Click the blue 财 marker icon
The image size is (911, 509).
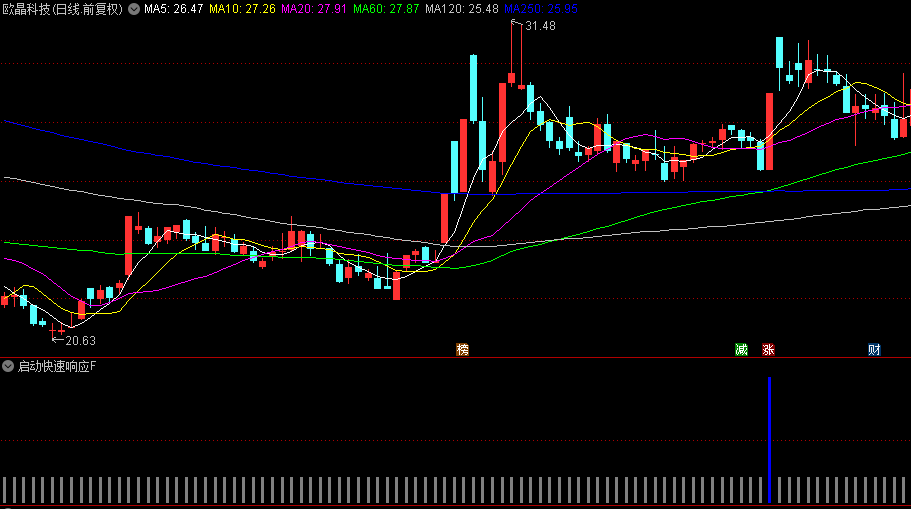pos(874,349)
